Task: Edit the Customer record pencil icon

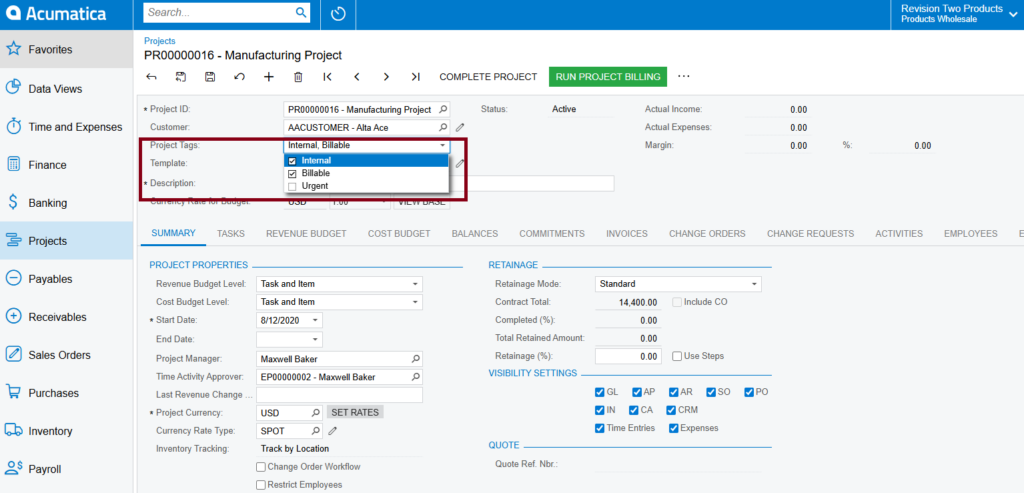Action: (x=460, y=127)
